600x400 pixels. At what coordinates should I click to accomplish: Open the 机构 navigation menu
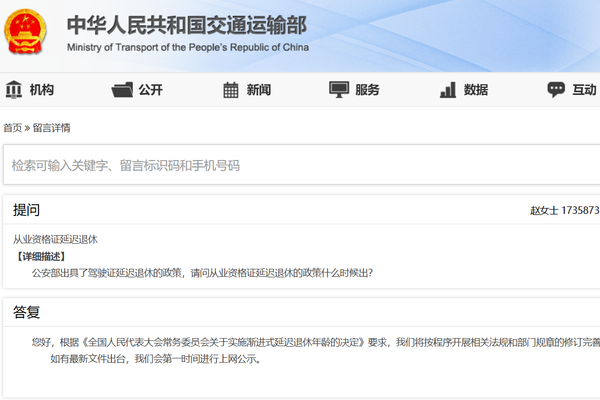tap(42, 90)
